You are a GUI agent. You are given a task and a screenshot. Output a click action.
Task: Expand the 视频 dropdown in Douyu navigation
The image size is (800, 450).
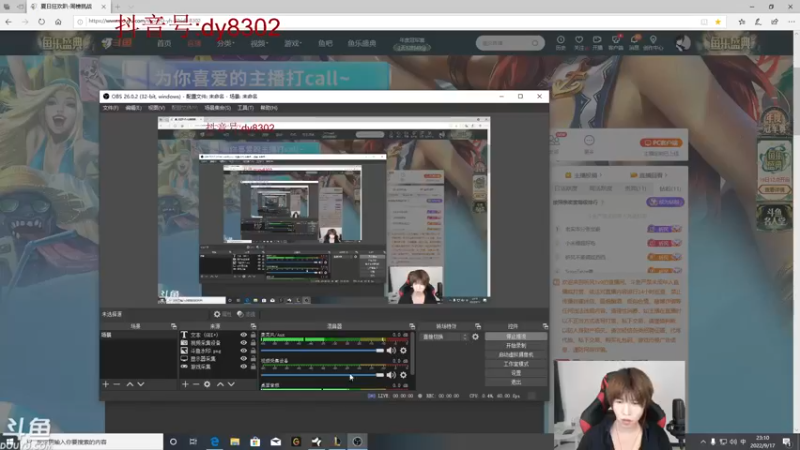click(259, 43)
